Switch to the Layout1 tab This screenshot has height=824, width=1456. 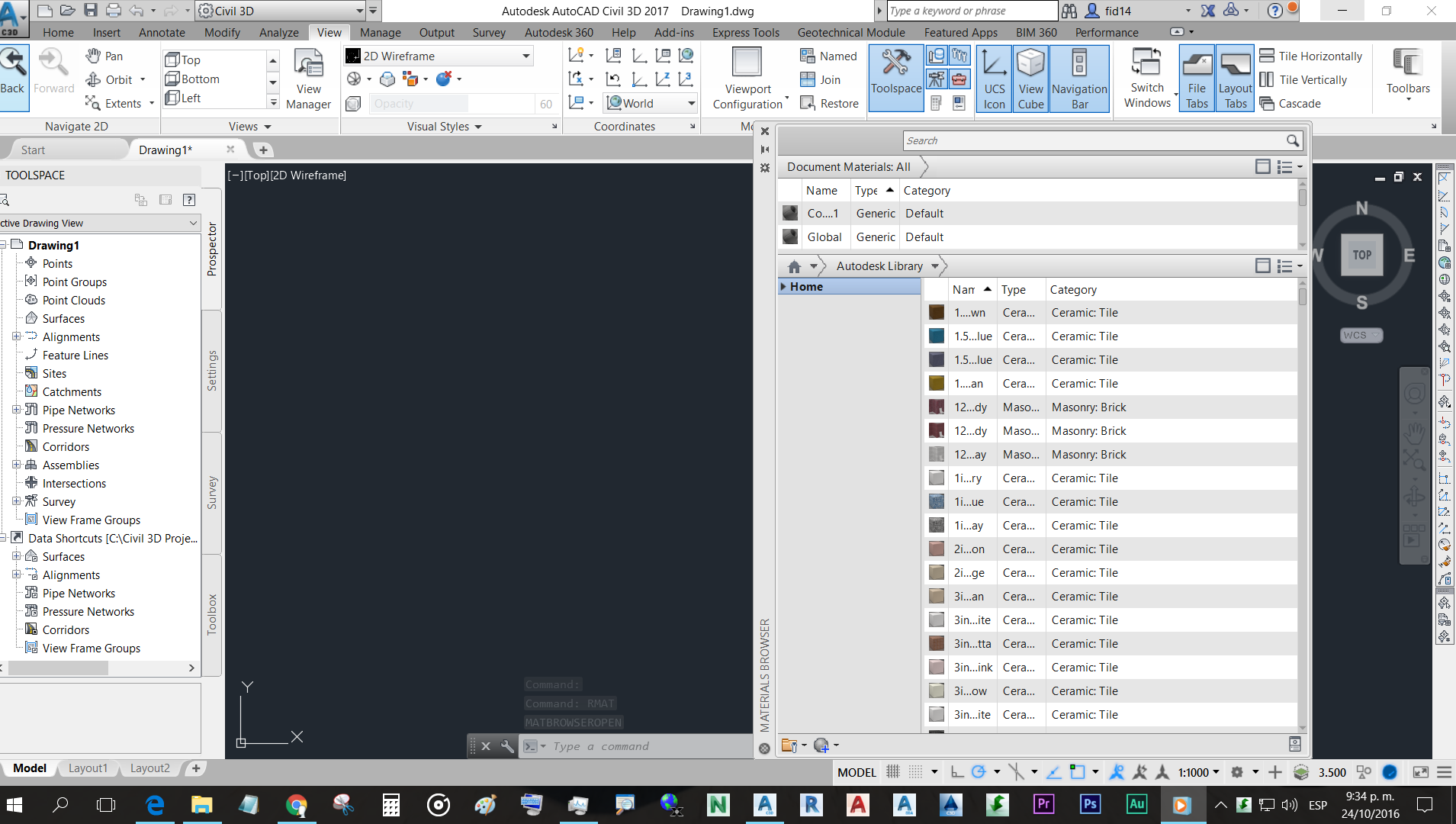click(x=88, y=768)
